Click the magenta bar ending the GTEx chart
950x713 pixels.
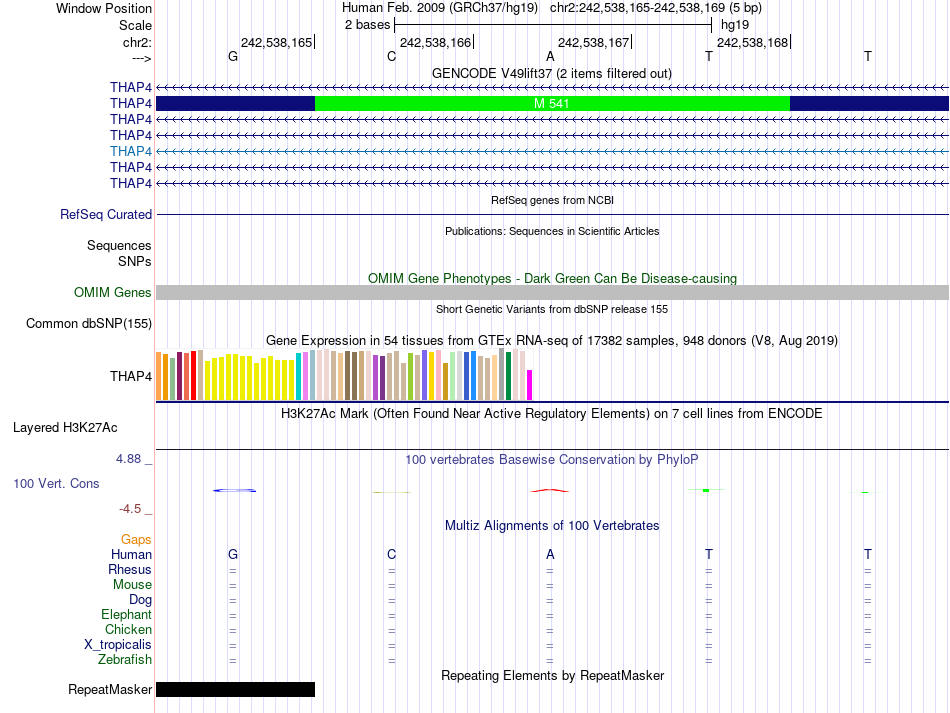click(530, 385)
